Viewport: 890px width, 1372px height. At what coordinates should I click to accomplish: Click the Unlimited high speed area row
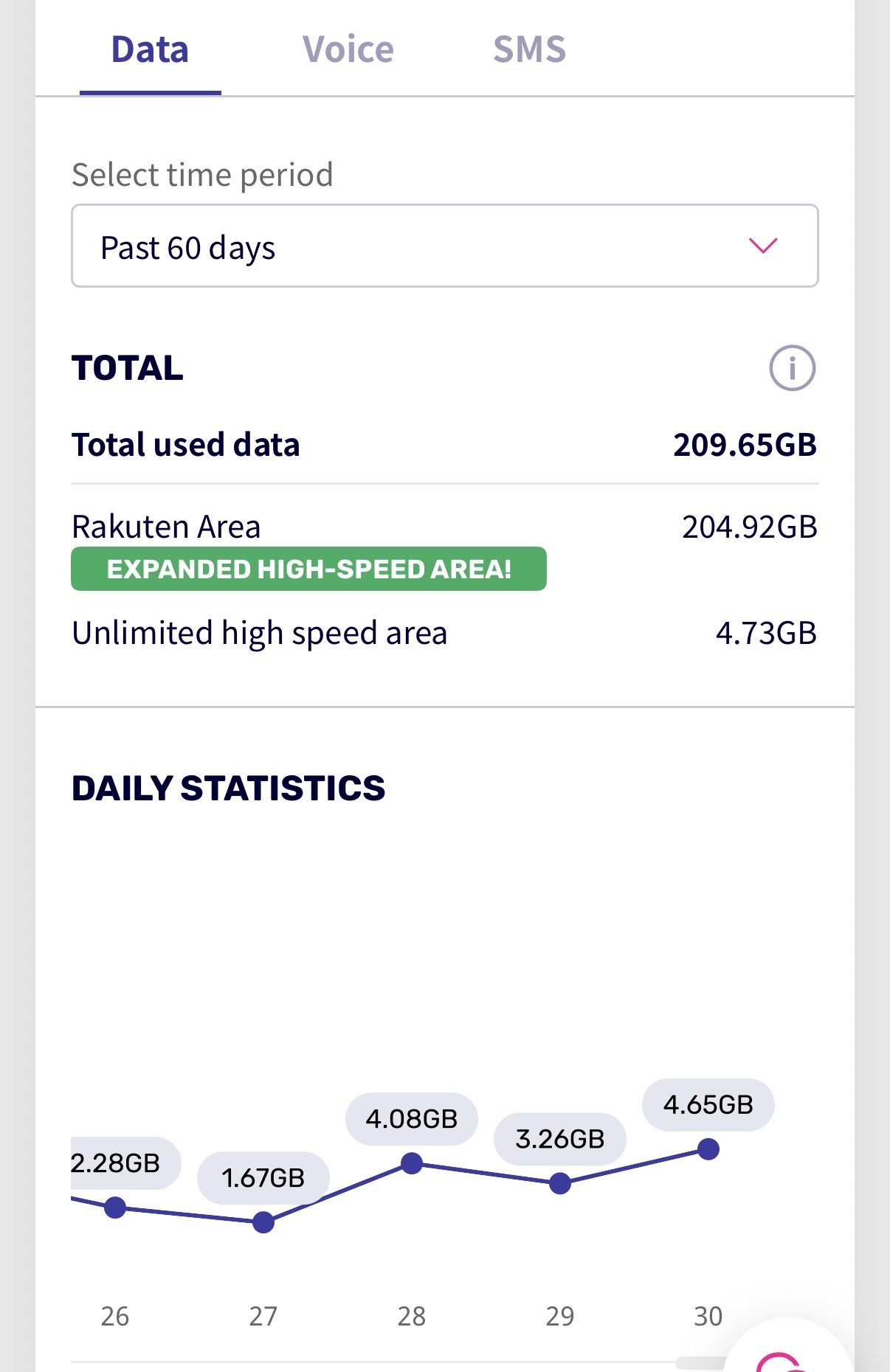point(259,633)
